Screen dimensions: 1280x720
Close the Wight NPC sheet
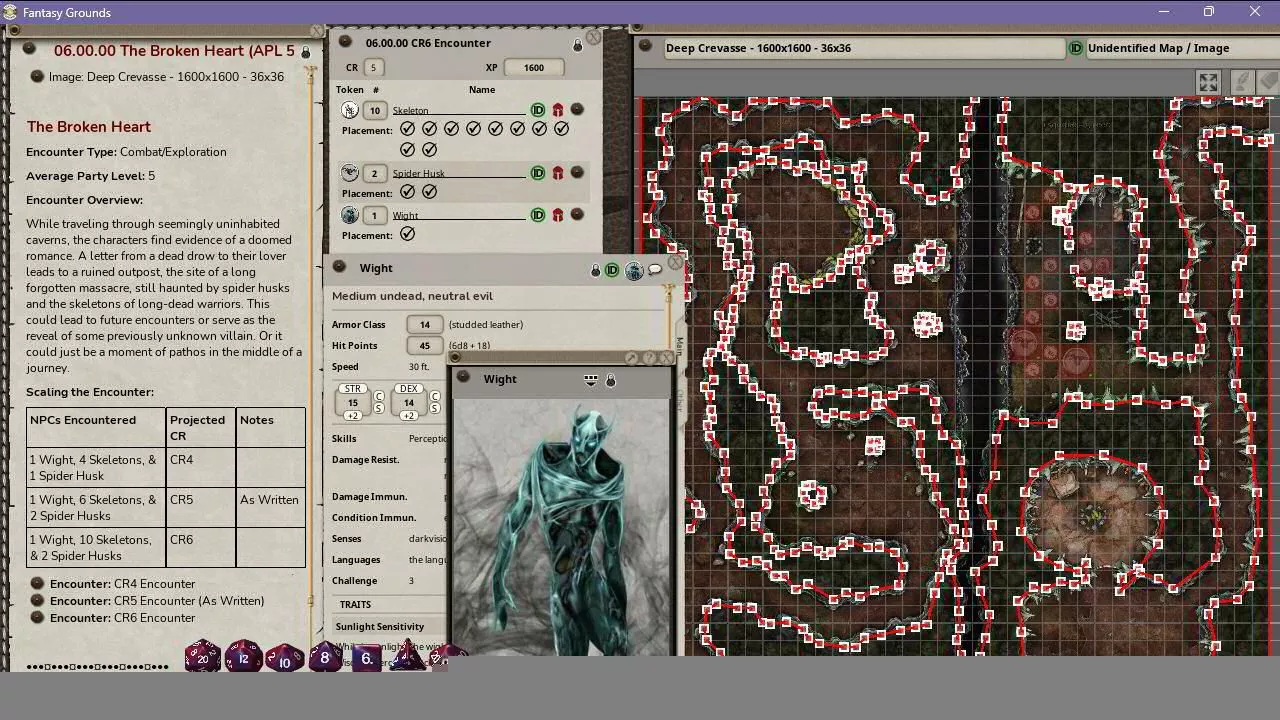(x=676, y=263)
